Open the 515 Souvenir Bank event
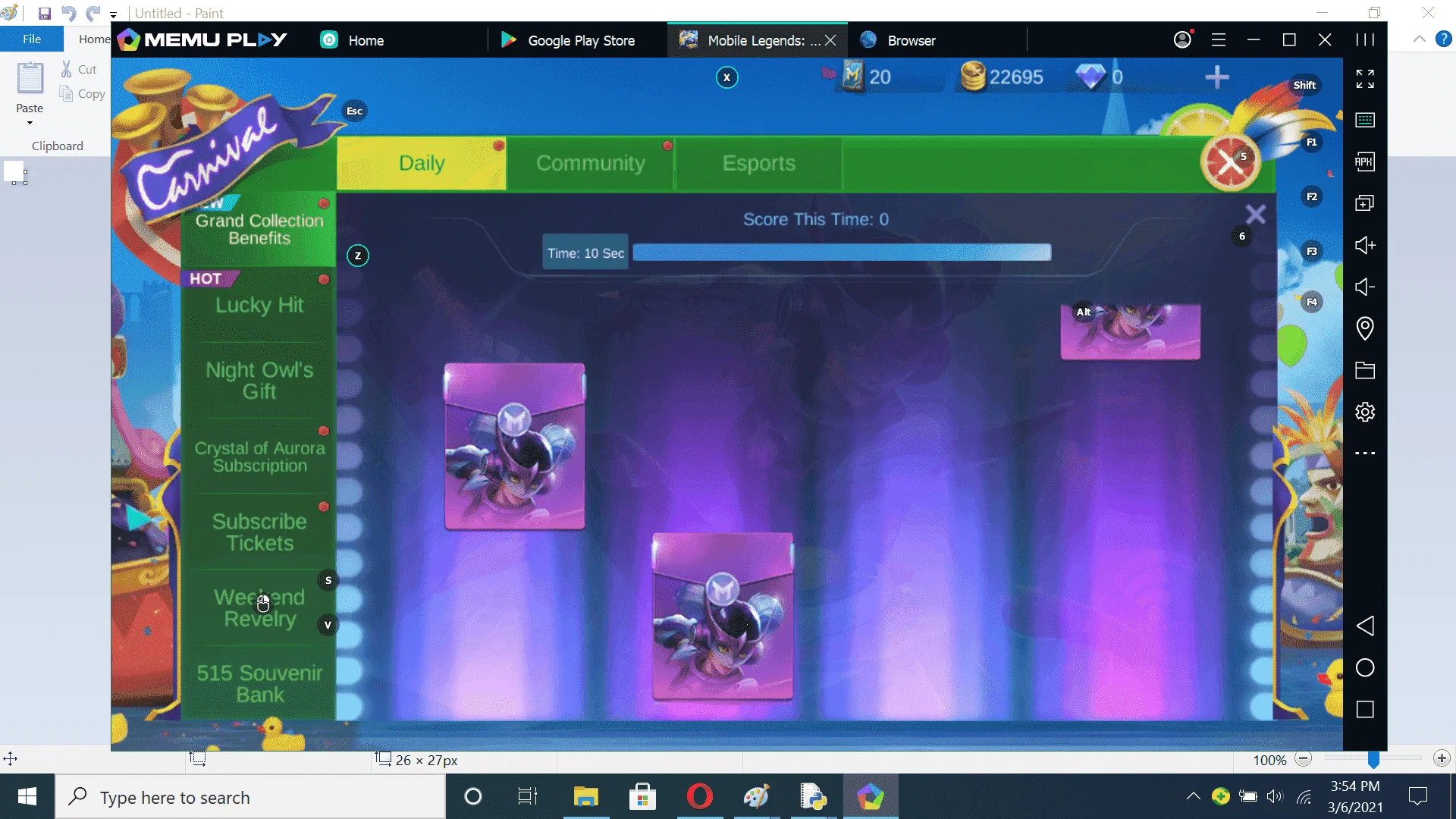Viewport: 1456px width, 819px height. [x=259, y=684]
